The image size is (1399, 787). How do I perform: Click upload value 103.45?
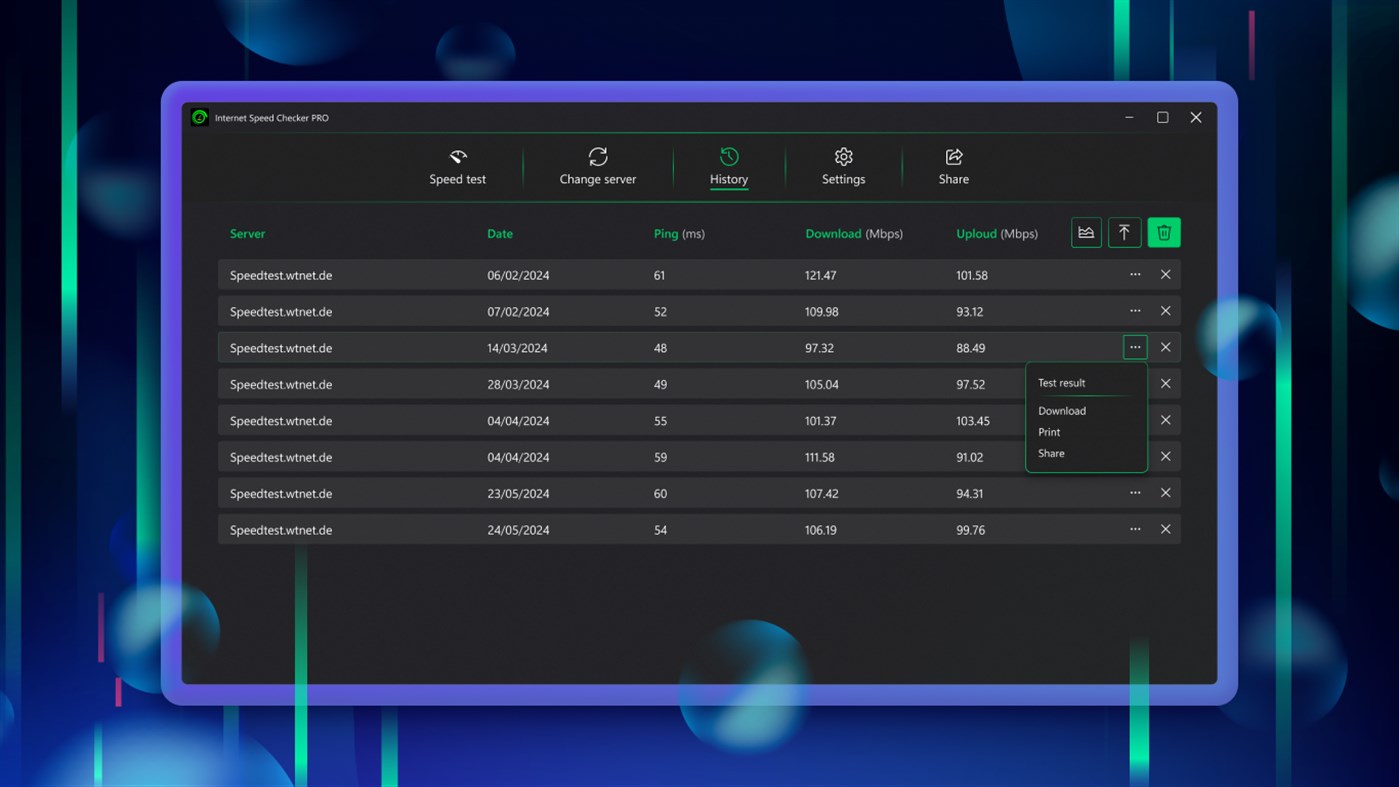pos(973,421)
